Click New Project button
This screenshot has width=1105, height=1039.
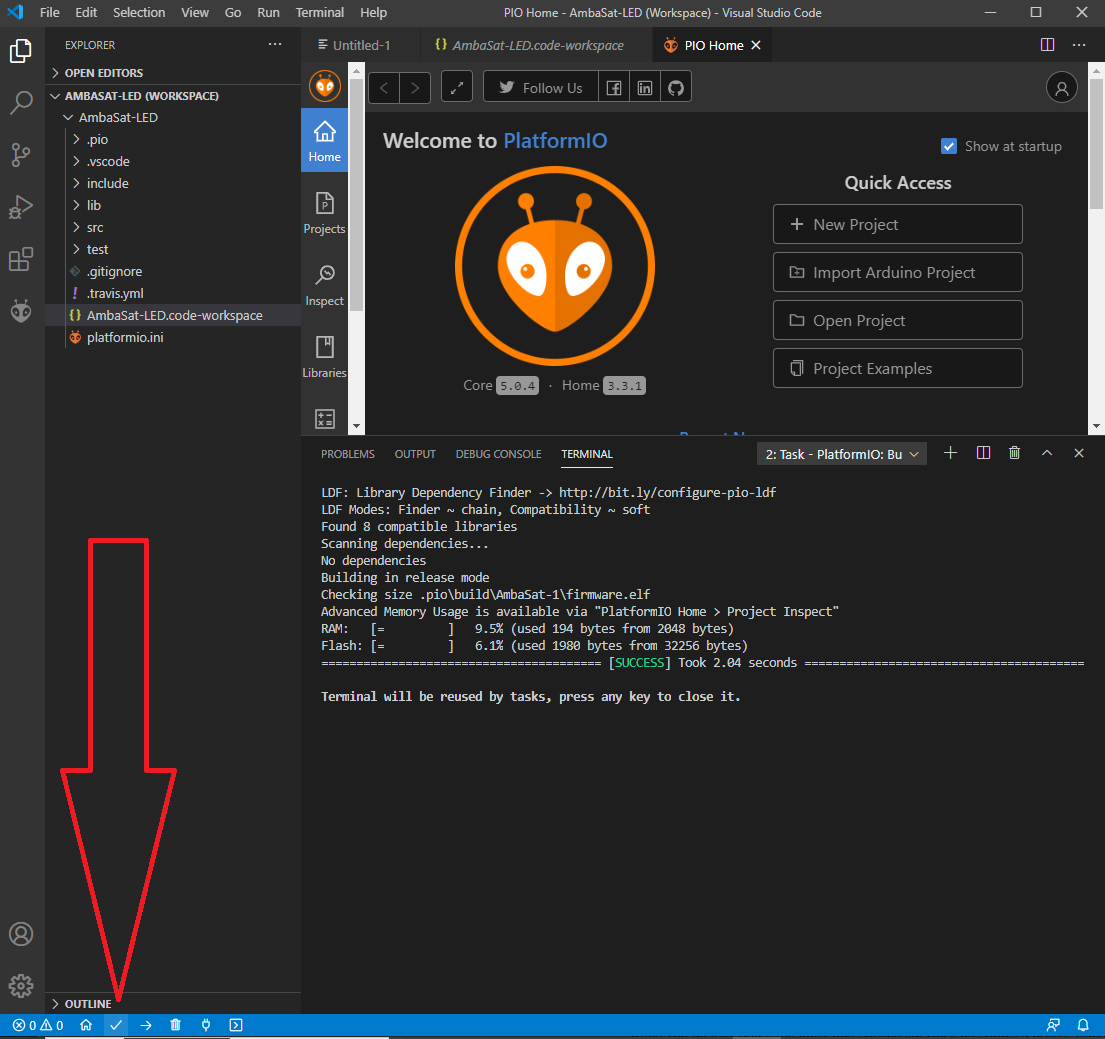point(897,224)
